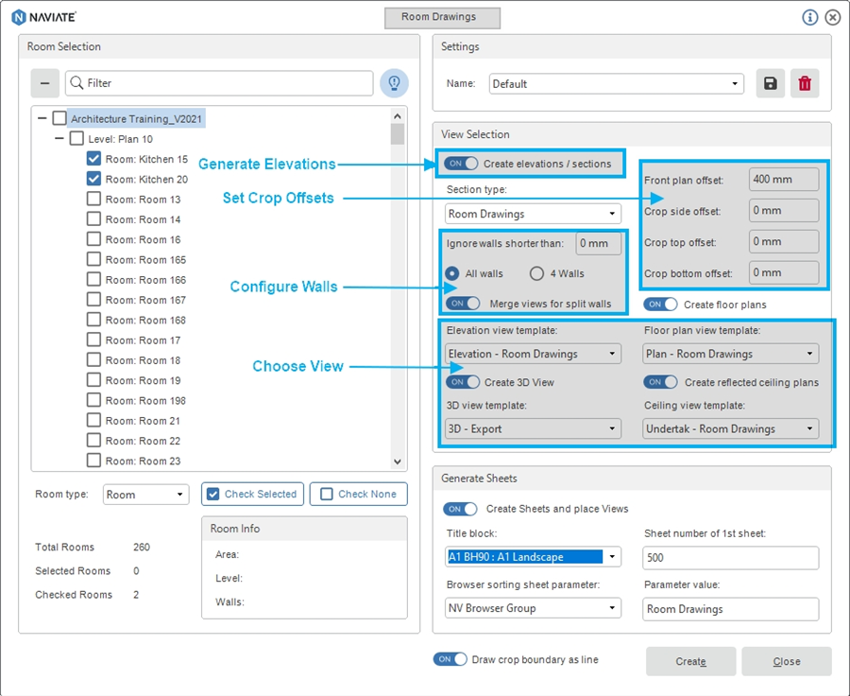Close the dialog with the X icon
Image resolution: width=850 pixels, height=696 pixels.
833,17
